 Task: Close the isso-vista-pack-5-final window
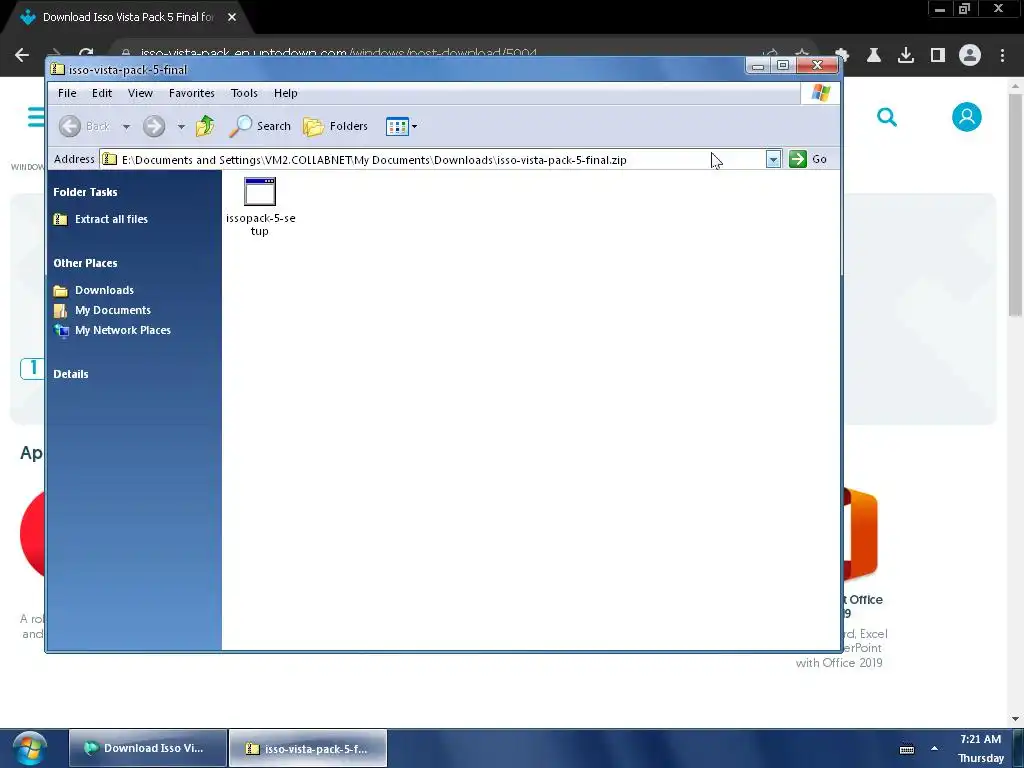(817, 65)
